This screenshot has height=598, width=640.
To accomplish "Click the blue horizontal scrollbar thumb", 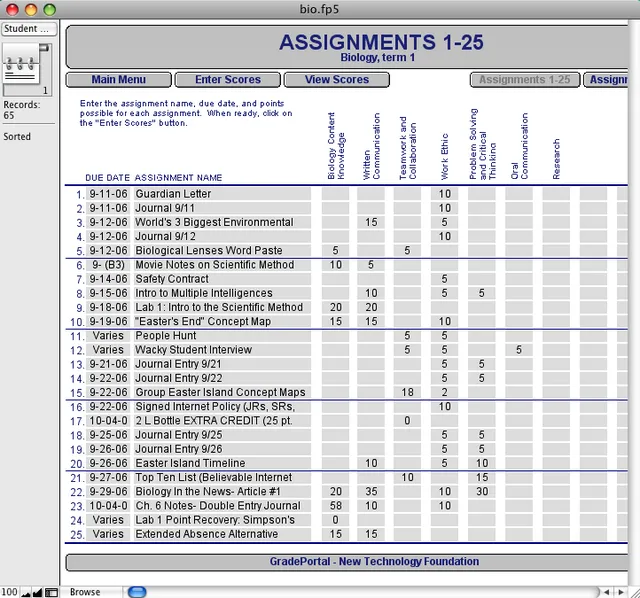I will 137,592.
